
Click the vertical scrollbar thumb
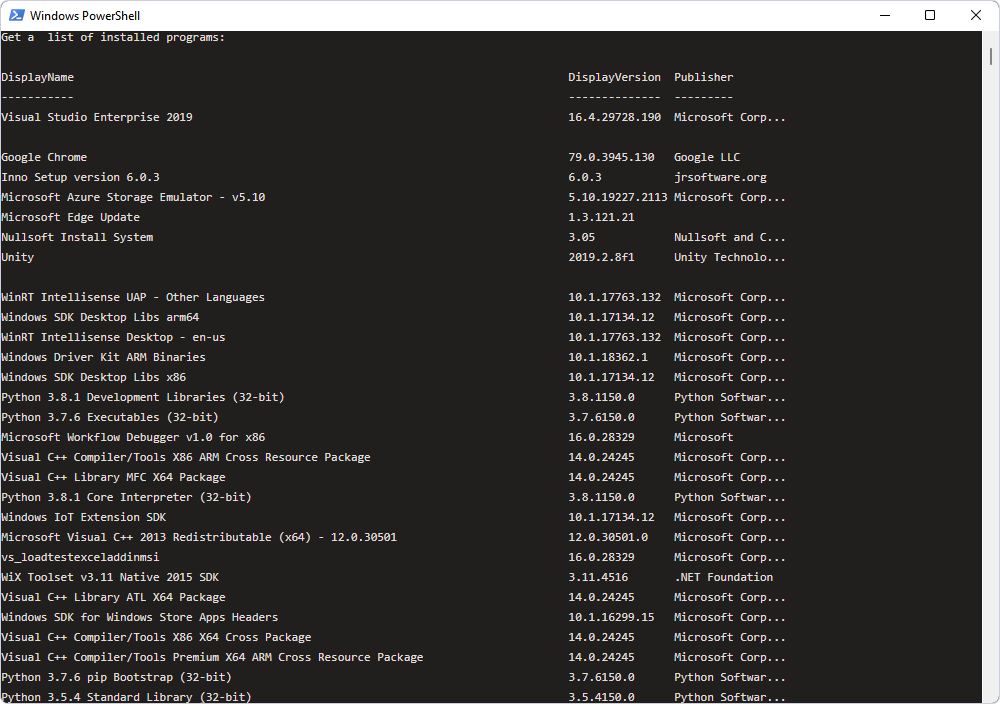pyautogui.click(x=990, y=56)
